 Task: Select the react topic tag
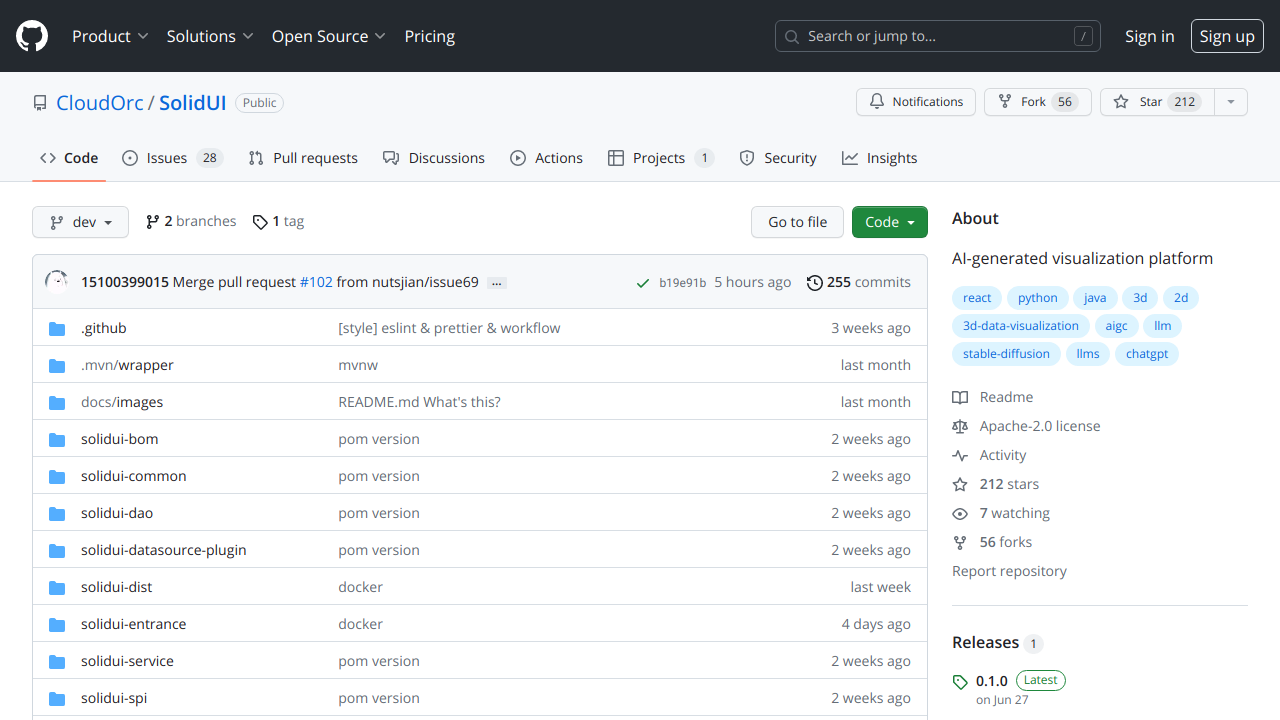tap(977, 298)
